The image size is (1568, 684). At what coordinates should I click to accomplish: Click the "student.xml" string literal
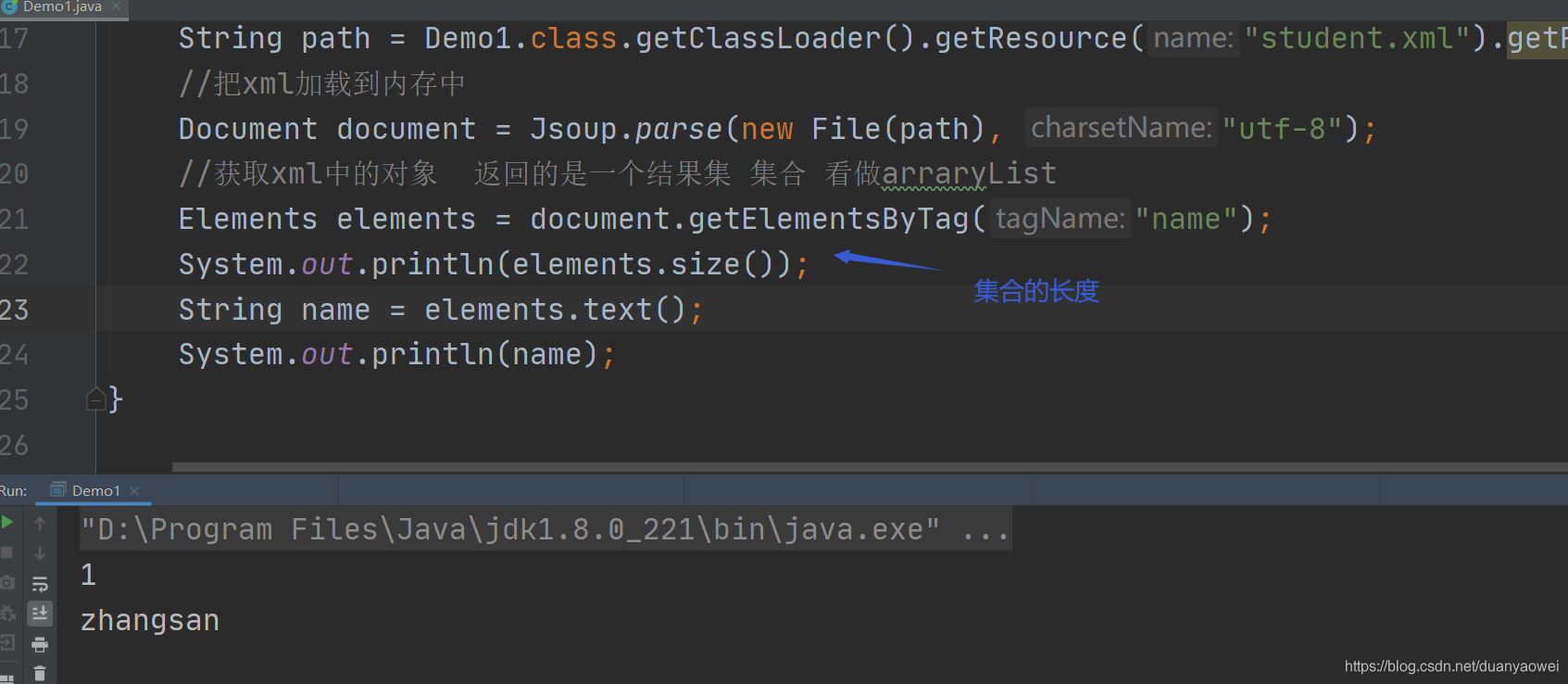pos(1357,39)
